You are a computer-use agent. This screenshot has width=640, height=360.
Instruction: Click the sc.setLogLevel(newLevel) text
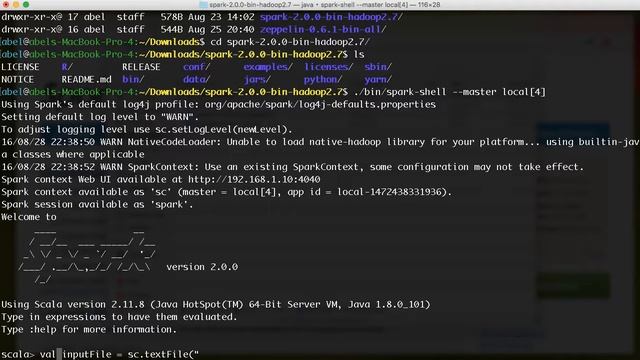pos(221,129)
